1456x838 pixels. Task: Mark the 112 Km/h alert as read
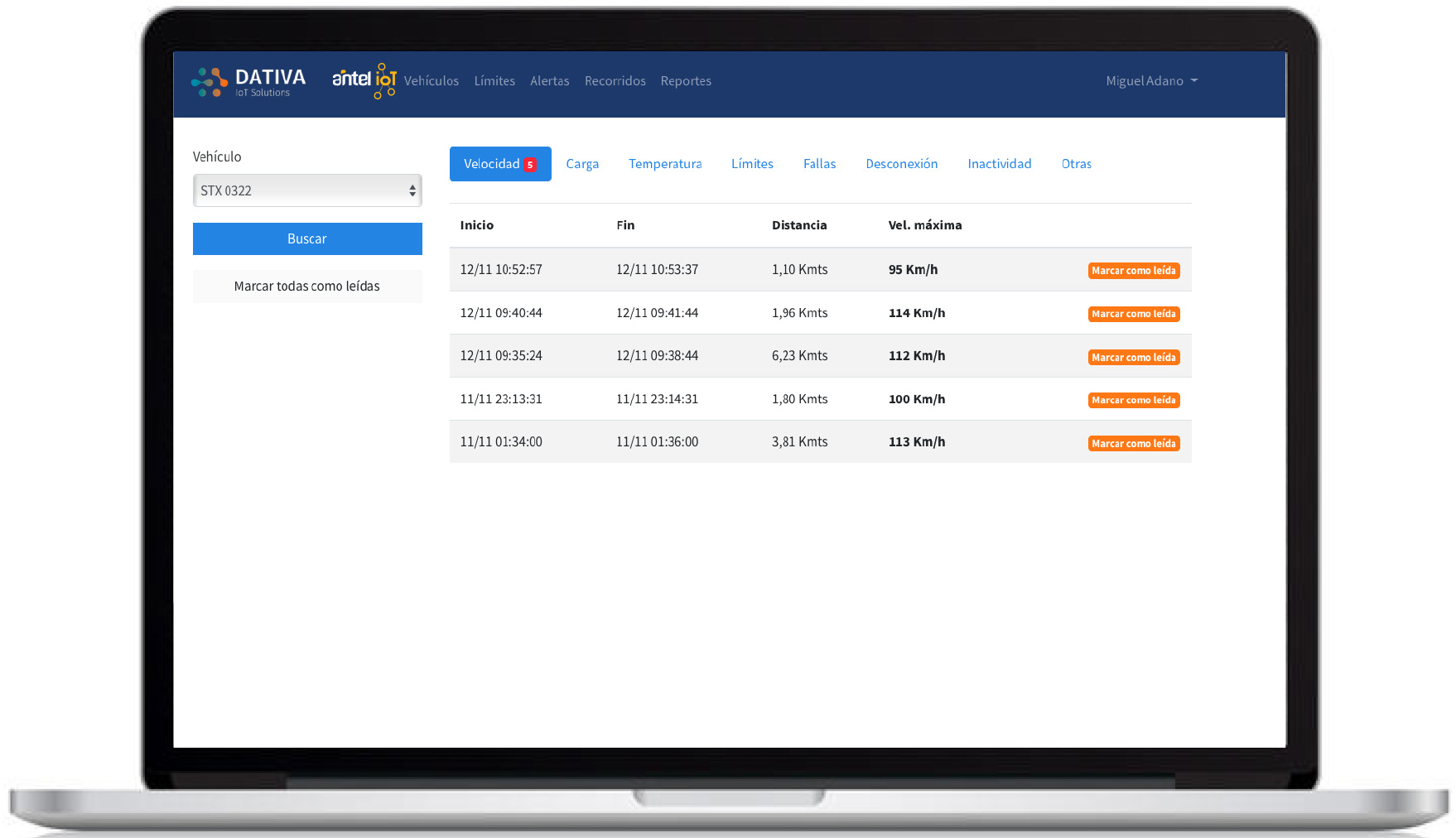coord(1134,358)
